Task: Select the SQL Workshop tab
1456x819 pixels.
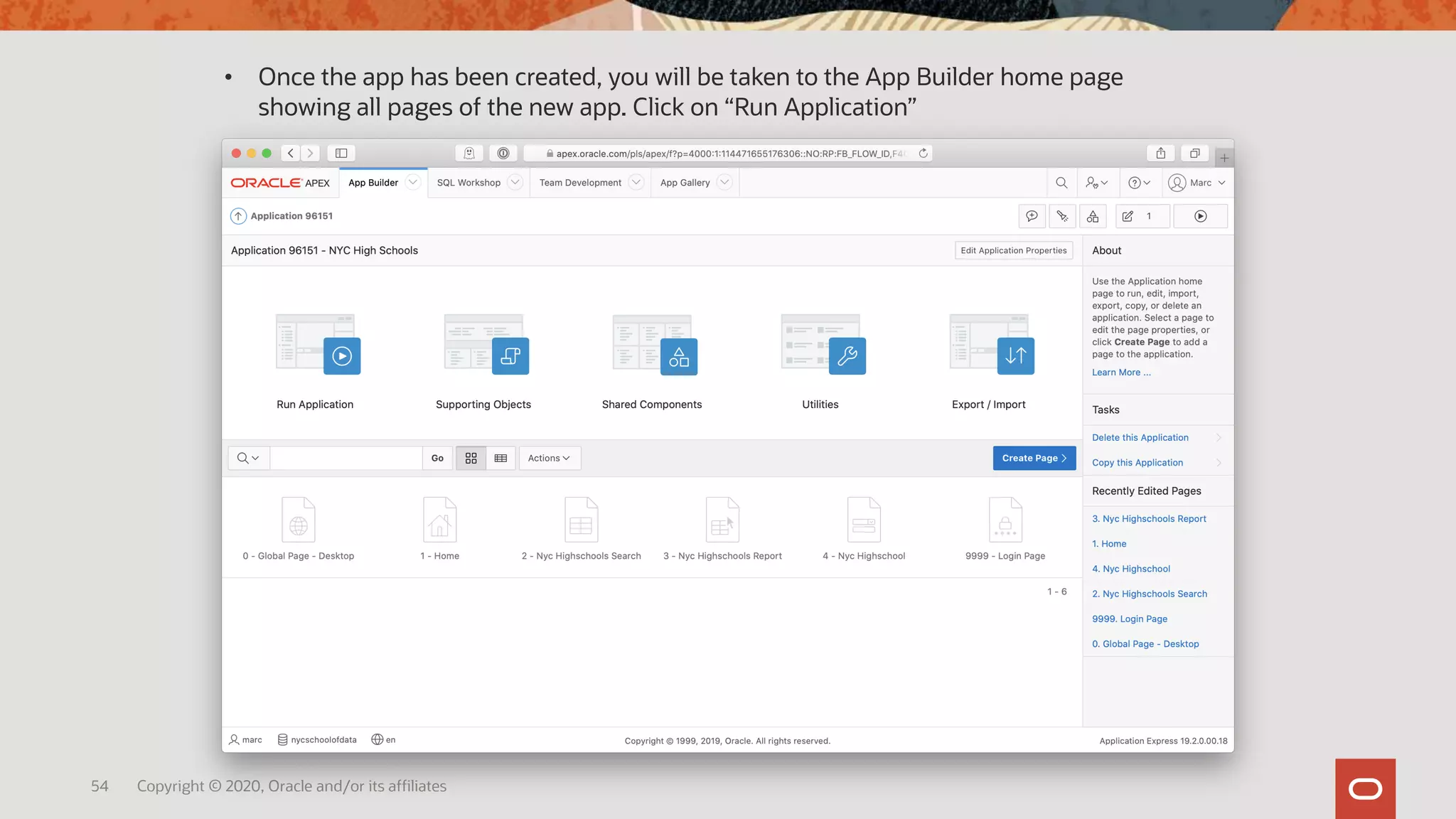Action: (x=469, y=183)
